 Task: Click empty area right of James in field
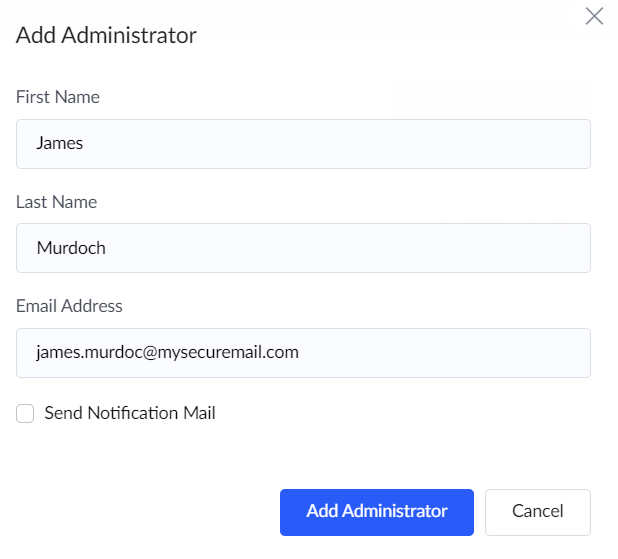pyautogui.click(x=350, y=144)
